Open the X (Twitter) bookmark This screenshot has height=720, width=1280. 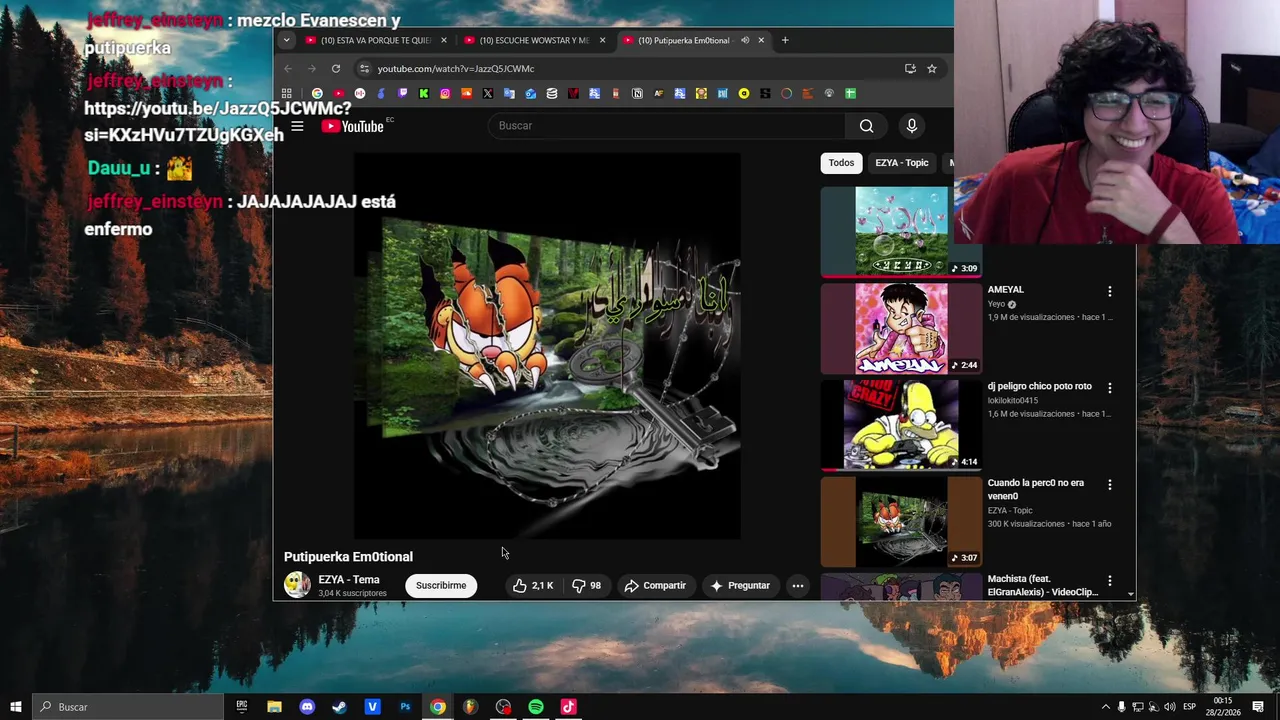pos(488,93)
